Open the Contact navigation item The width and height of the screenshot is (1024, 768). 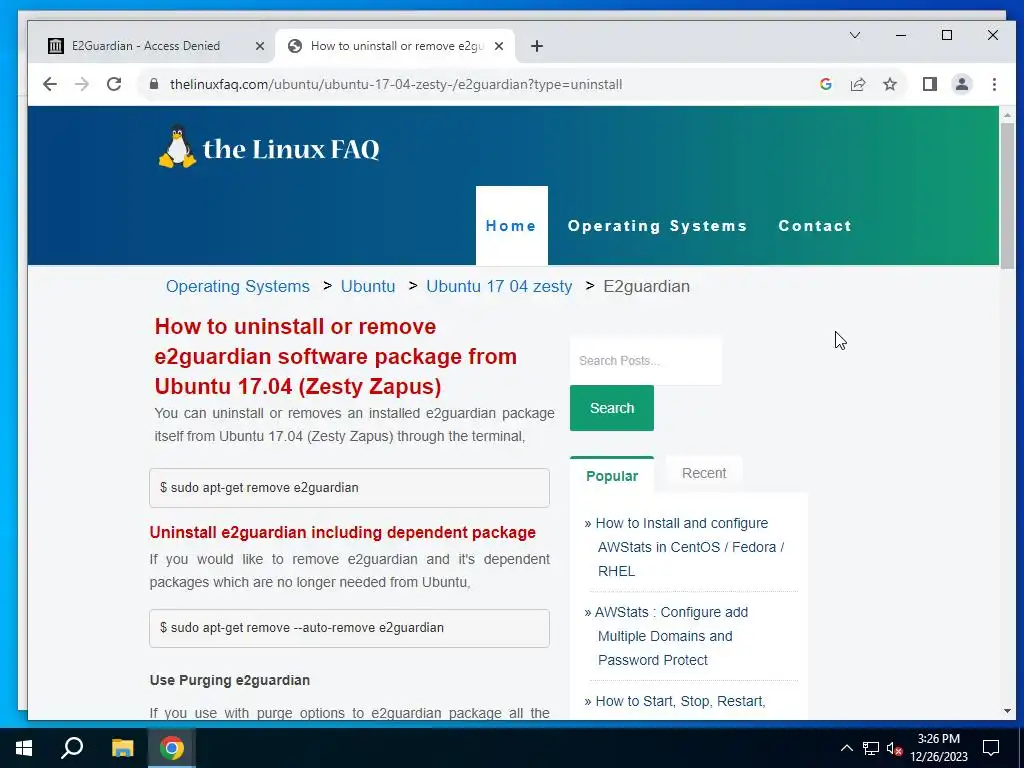[815, 225]
